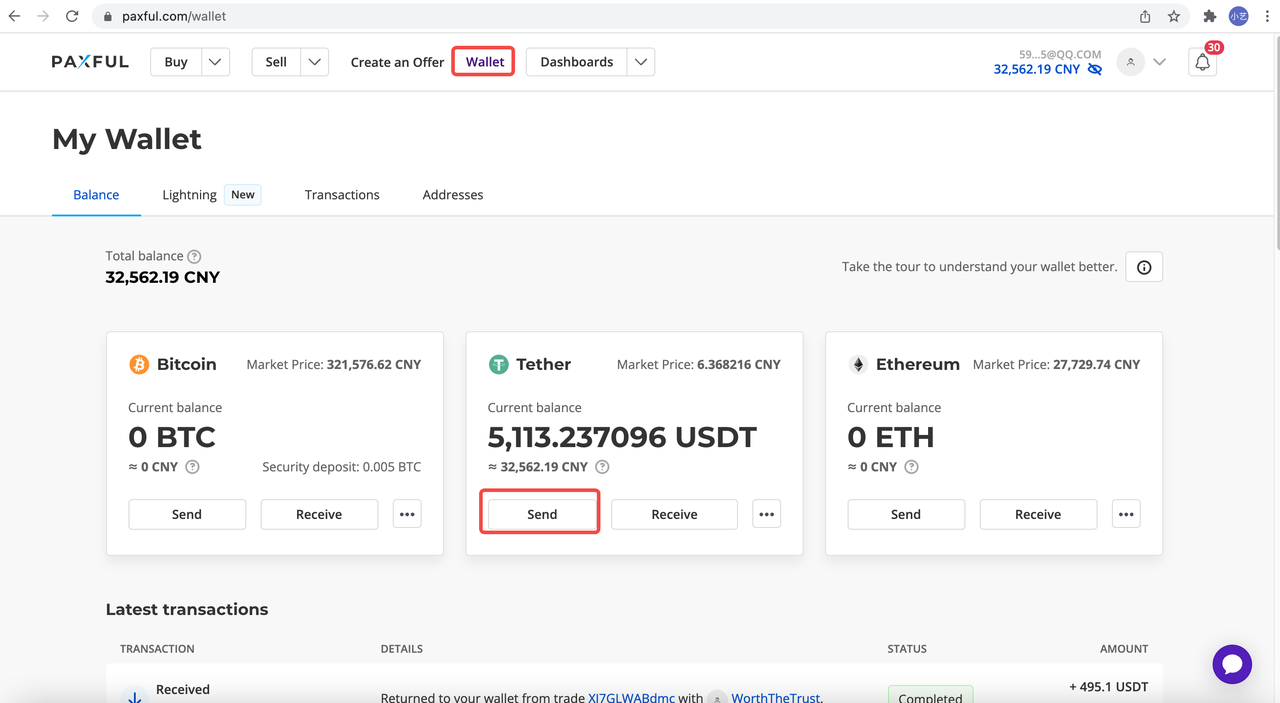This screenshot has height=703, width=1280.
Task: Open notifications bell with 30 badge
Action: click(1203, 62)
